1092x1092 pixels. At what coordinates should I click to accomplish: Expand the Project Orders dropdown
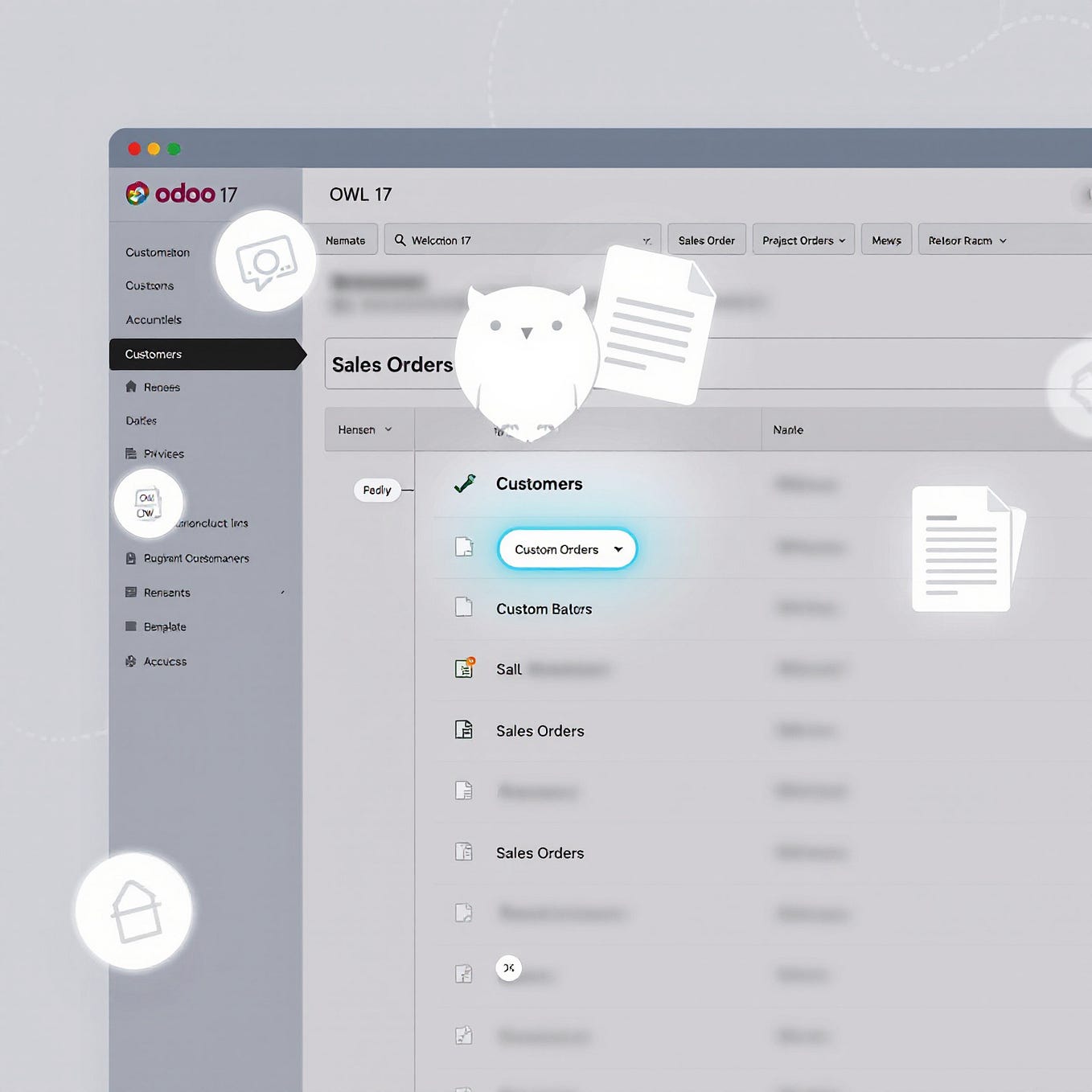[802, 240]
